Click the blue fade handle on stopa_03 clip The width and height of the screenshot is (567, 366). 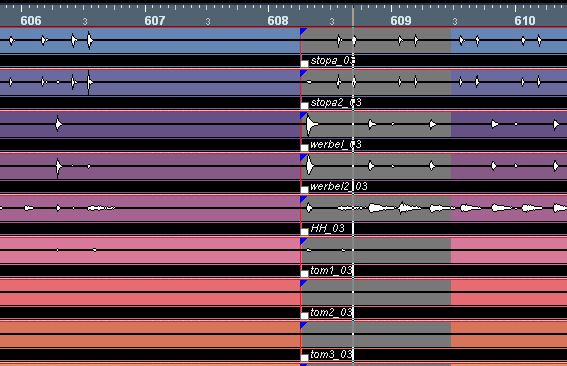303,32
